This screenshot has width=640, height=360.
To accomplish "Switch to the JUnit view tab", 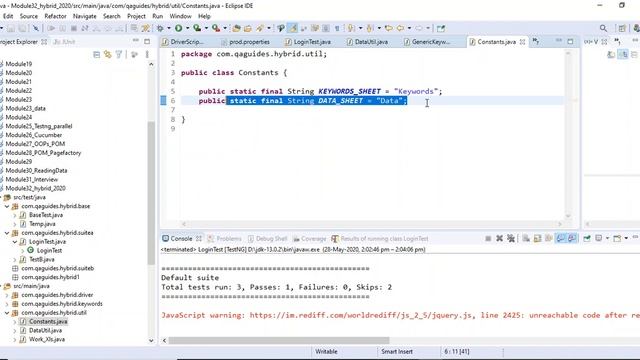I will coord(64,42).
